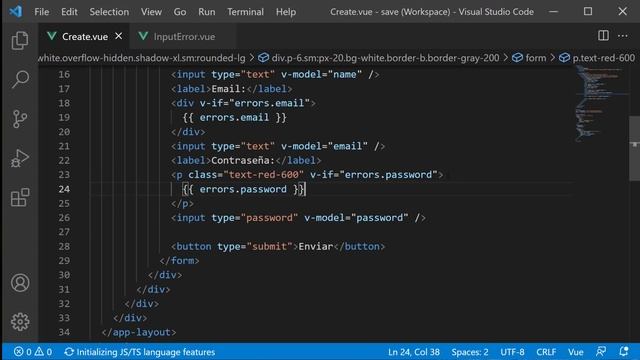Open the editor More Actions menu

point(622,36)
